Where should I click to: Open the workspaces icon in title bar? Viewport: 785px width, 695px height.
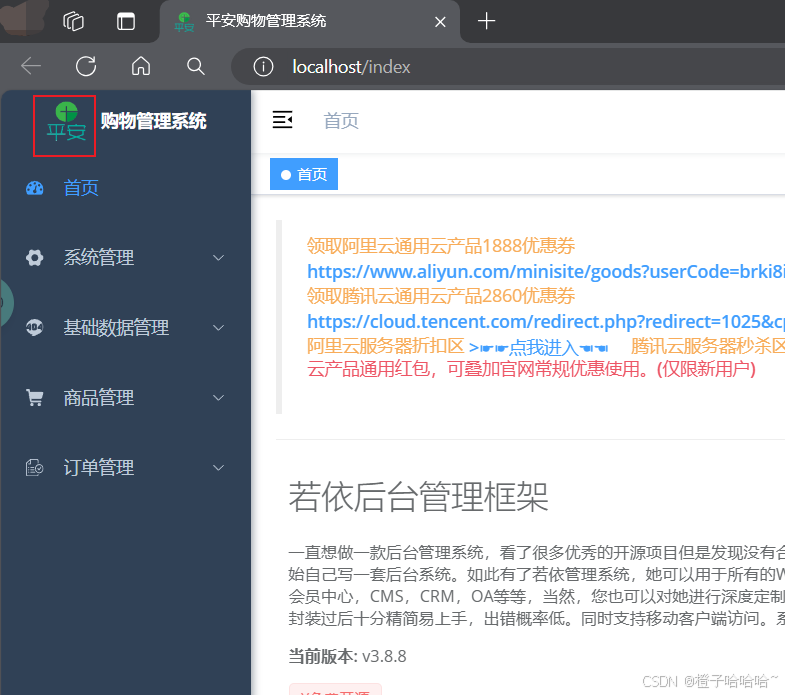[x=74, y=22]
